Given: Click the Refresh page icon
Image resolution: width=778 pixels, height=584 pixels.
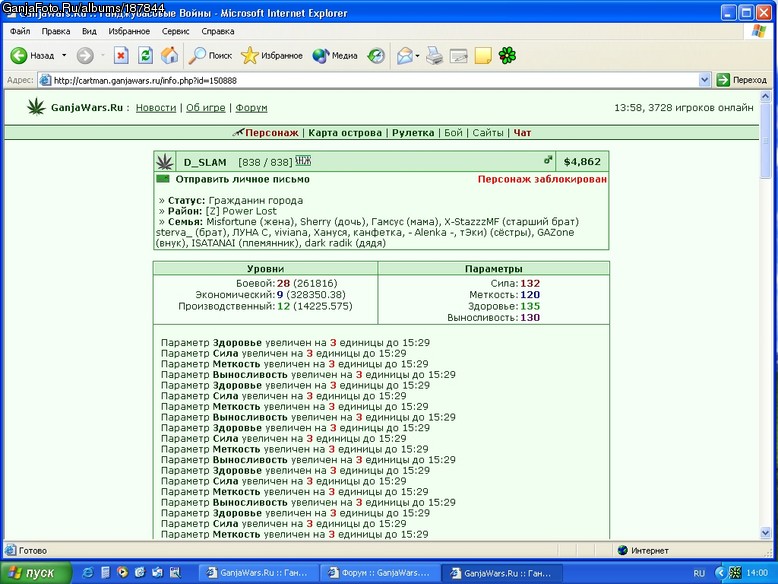Looking at the screenshot, I should pos(145,56).
